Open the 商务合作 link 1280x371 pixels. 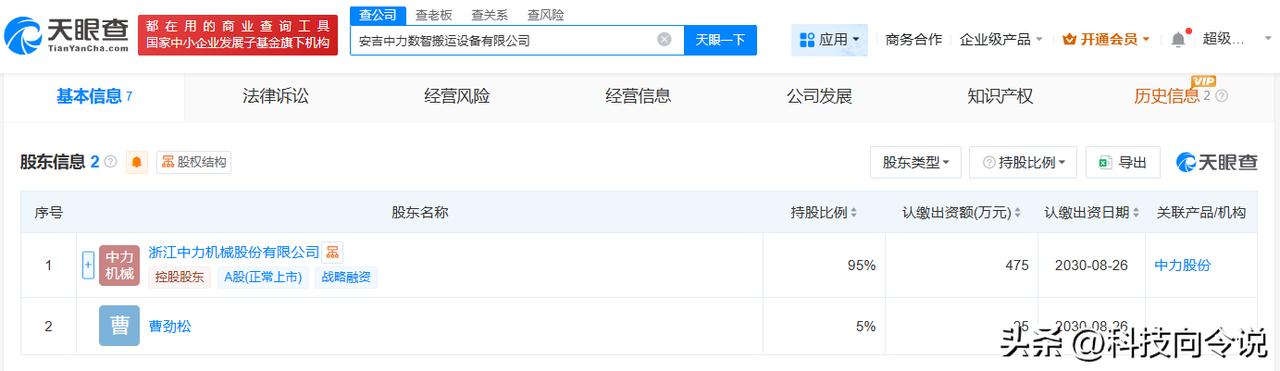914,40
